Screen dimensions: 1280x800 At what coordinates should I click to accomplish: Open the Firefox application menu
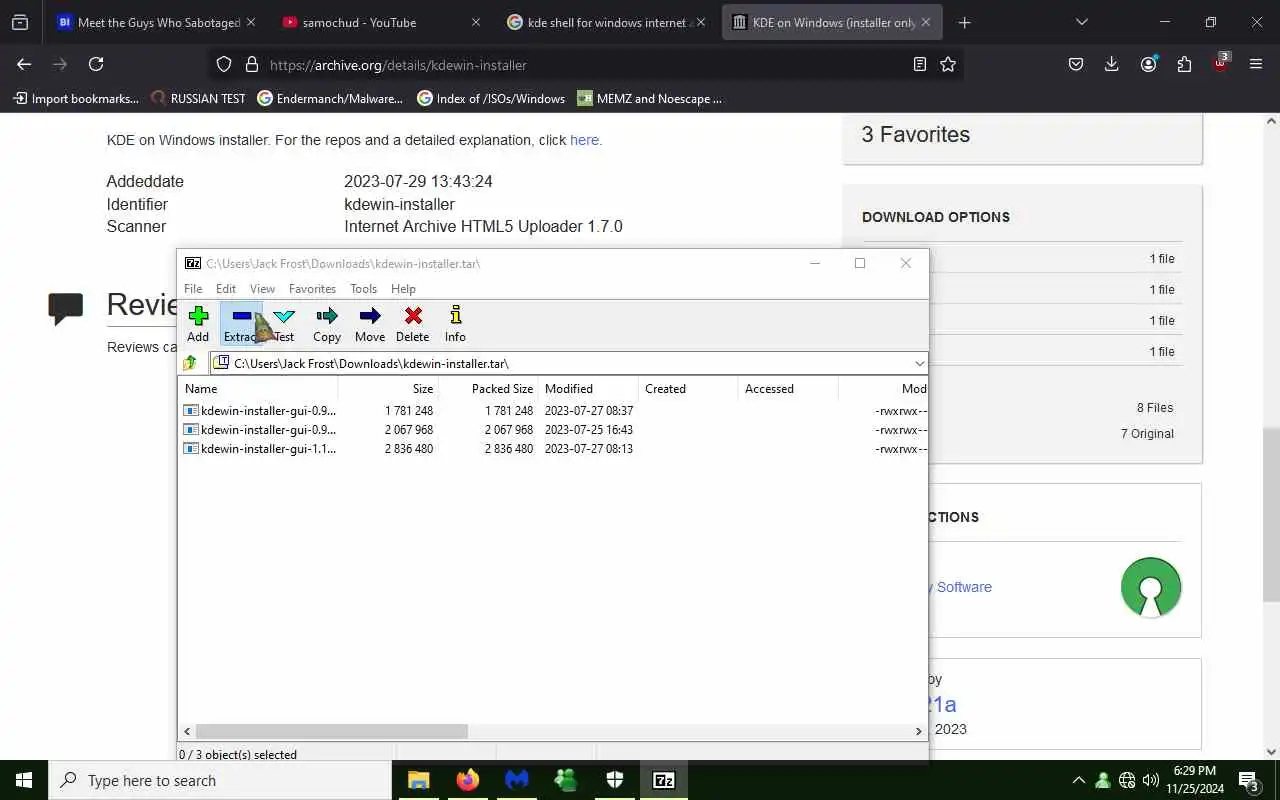1256,64
